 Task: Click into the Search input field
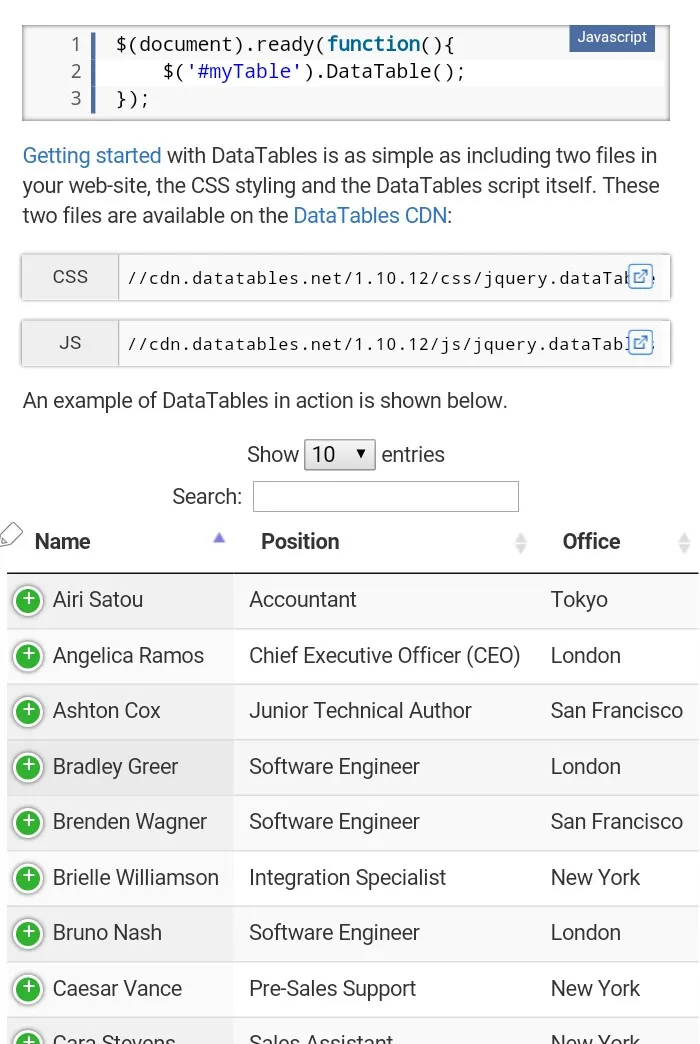coord(385,496)
